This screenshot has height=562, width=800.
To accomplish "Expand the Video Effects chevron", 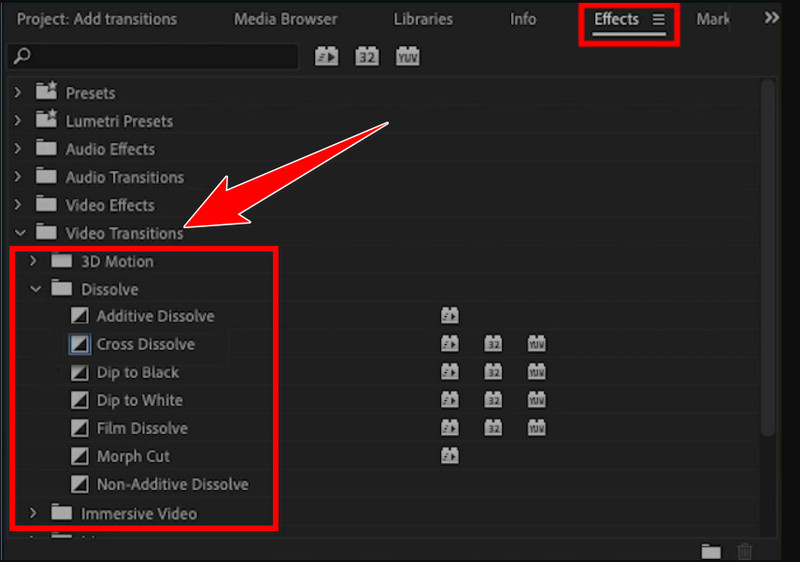I will click(18, 205).
